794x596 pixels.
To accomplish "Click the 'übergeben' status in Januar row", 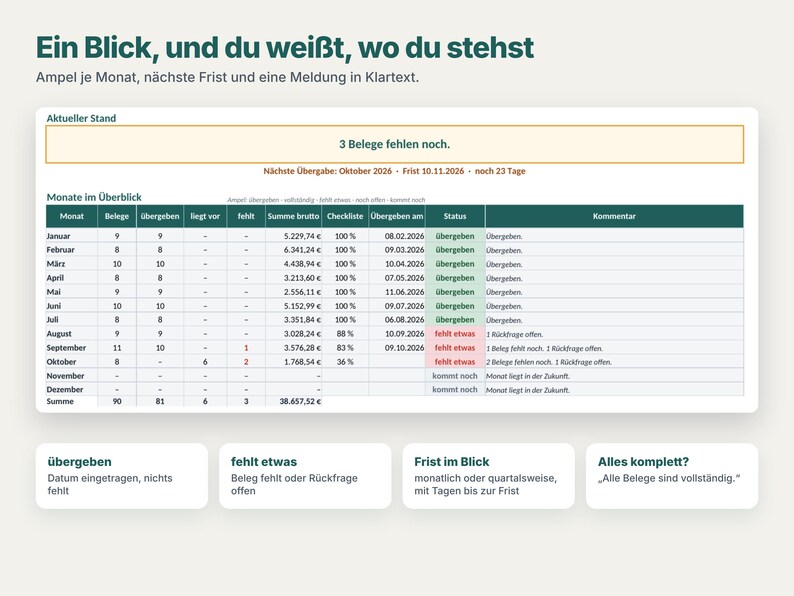I will coord(455,236).
